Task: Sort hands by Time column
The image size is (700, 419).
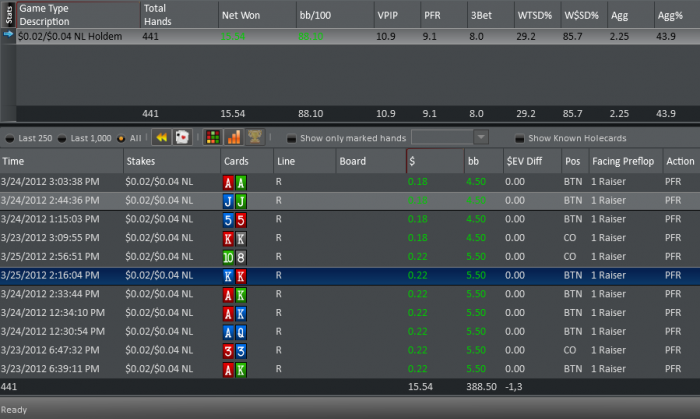Action: pos(62,161)
